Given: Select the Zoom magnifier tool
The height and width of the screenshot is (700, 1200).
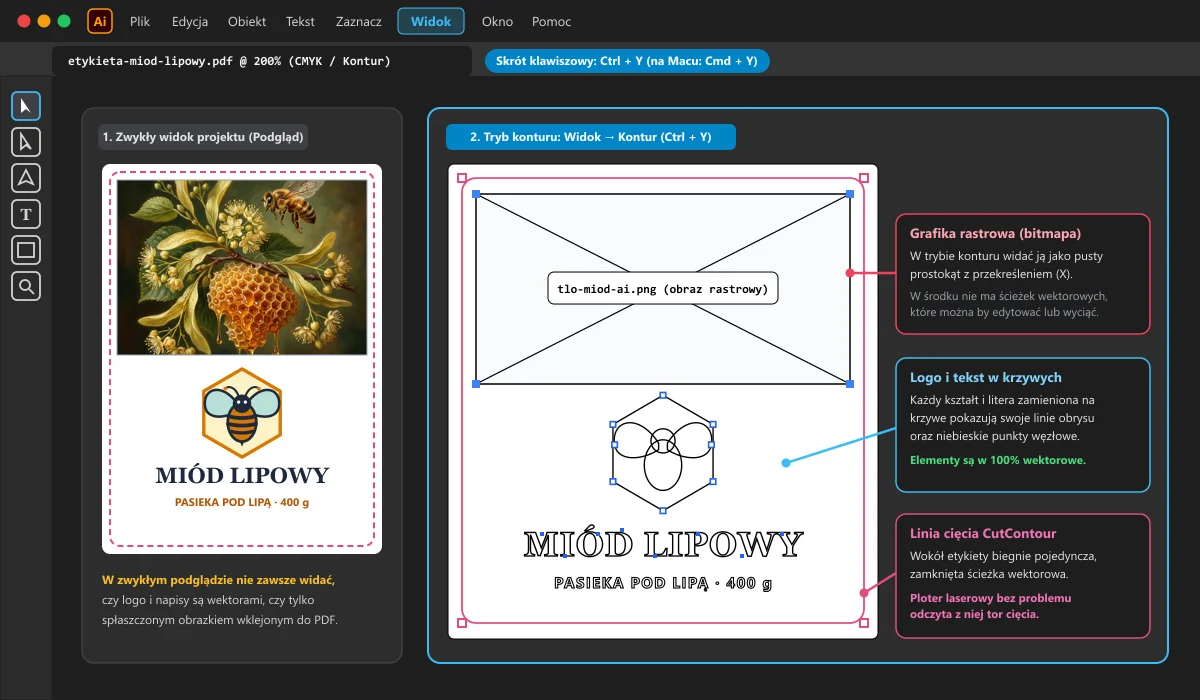Looking at the screenshot, I should tap(26, 286).
